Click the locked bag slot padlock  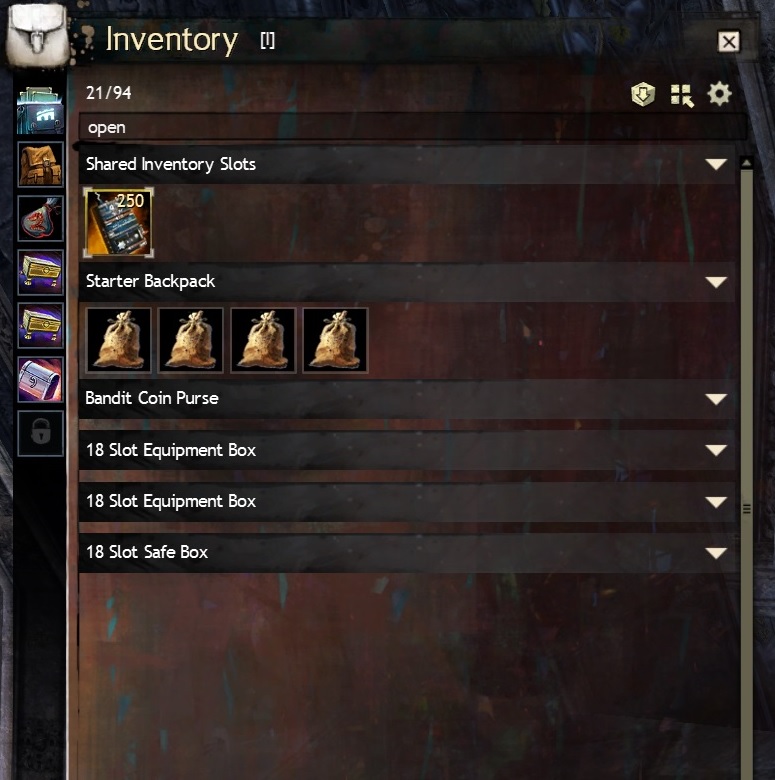pos(40,433)
